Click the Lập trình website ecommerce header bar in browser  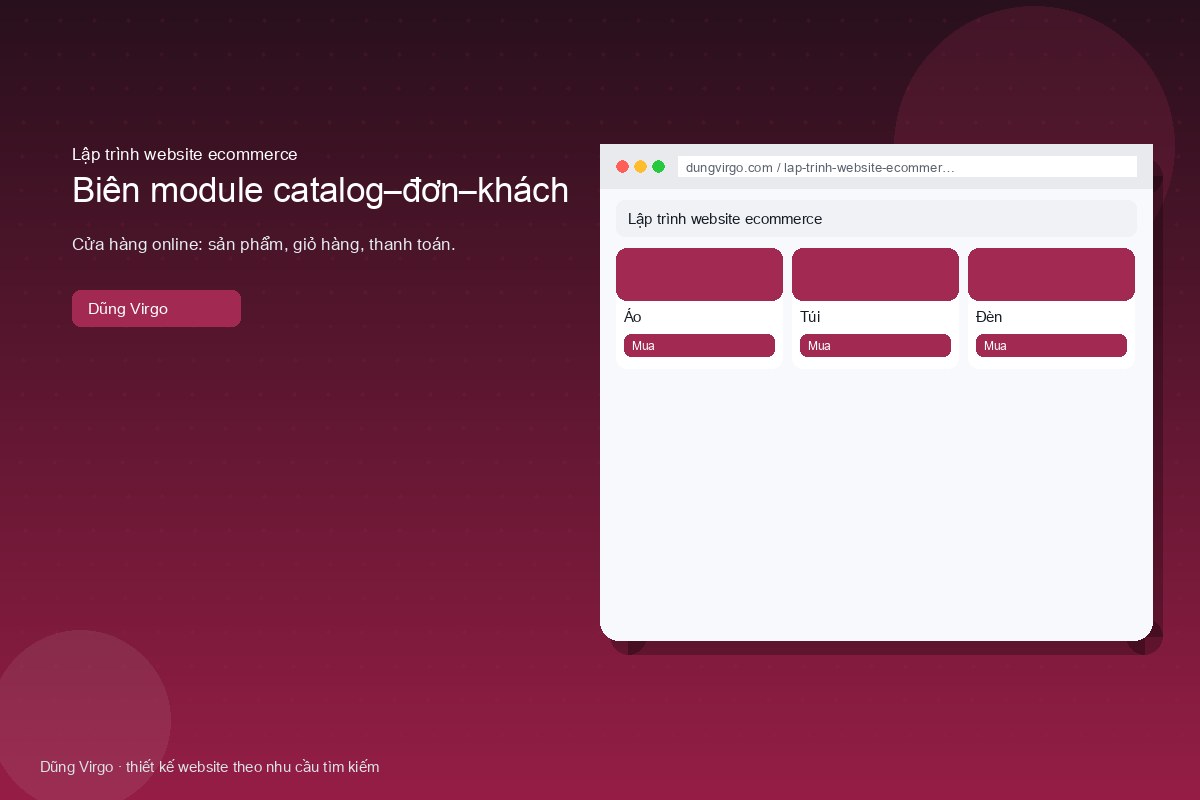coord(876,219)
